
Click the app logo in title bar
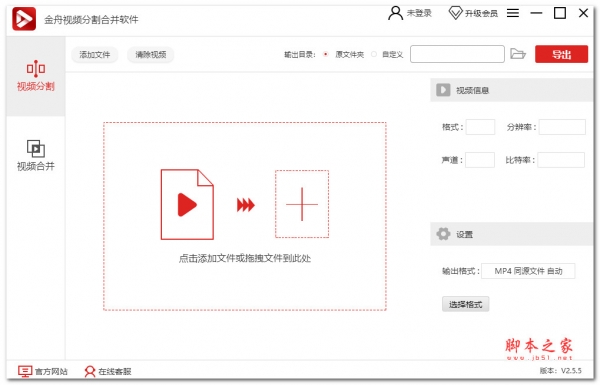pos(24,19)
